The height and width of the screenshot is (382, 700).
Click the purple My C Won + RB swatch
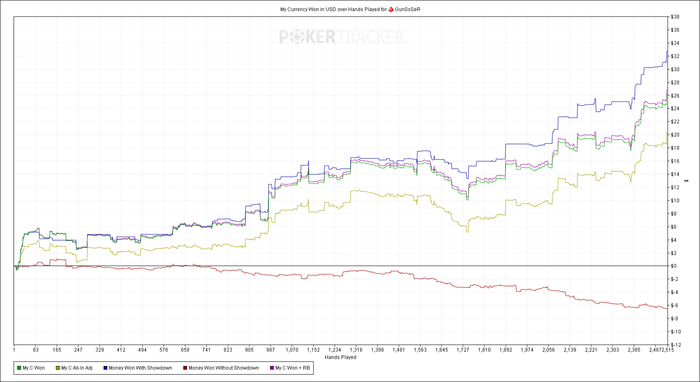point(271,368)
